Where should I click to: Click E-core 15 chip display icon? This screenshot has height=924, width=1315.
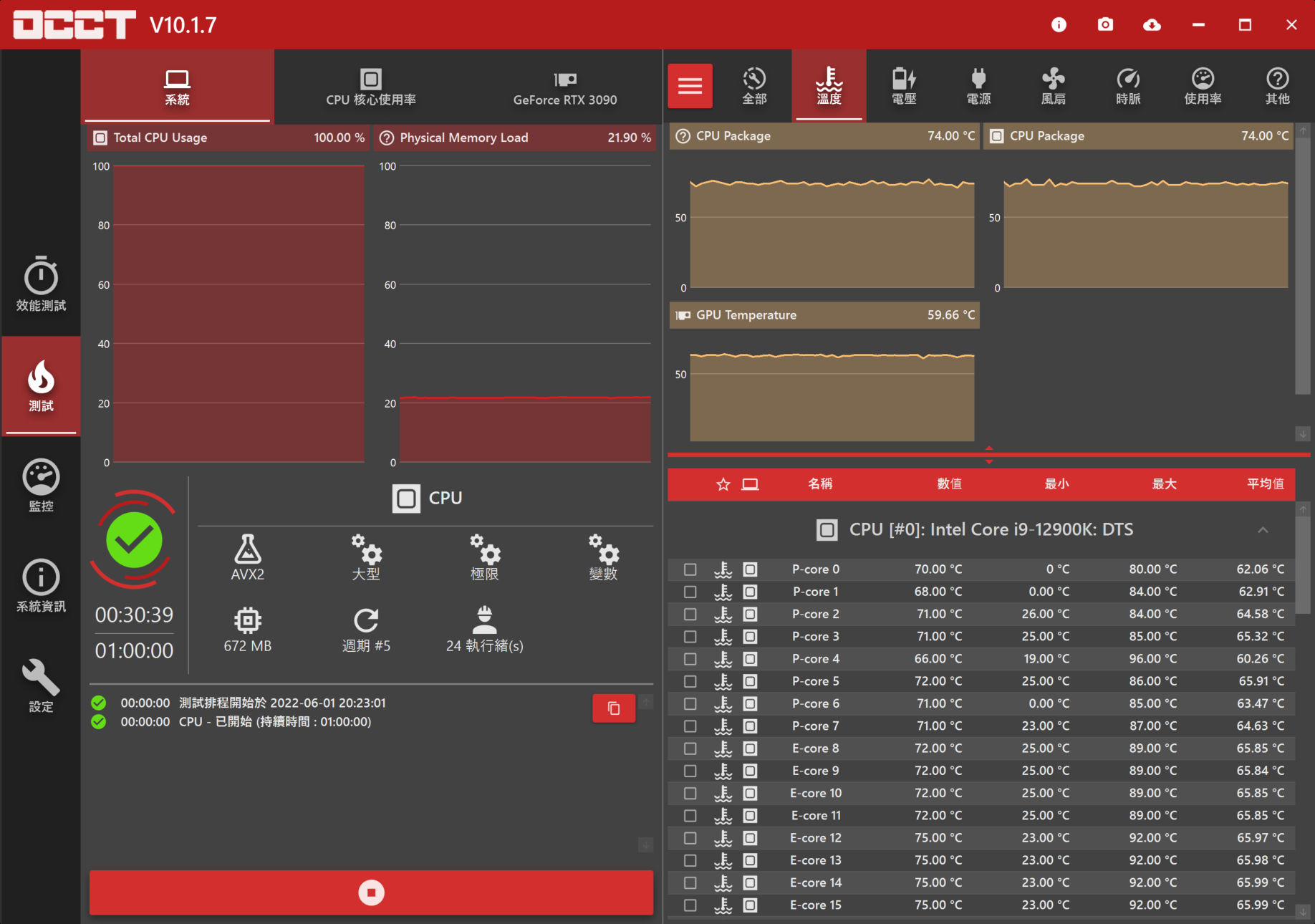pos(750,905)
